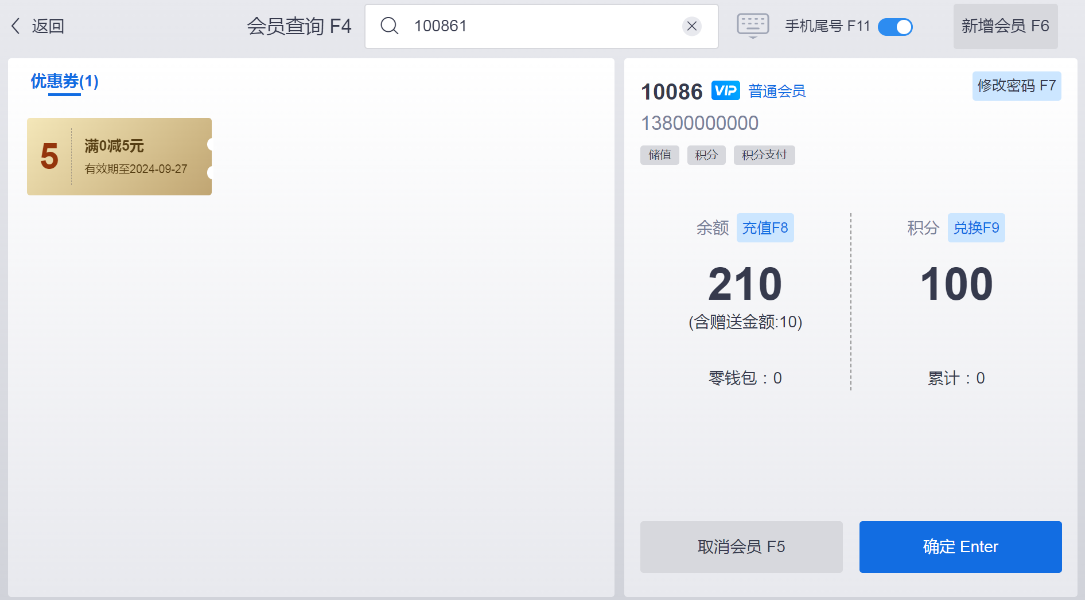Focus the member search input field
The image size is (1085, 600).
tap(540, 26)
